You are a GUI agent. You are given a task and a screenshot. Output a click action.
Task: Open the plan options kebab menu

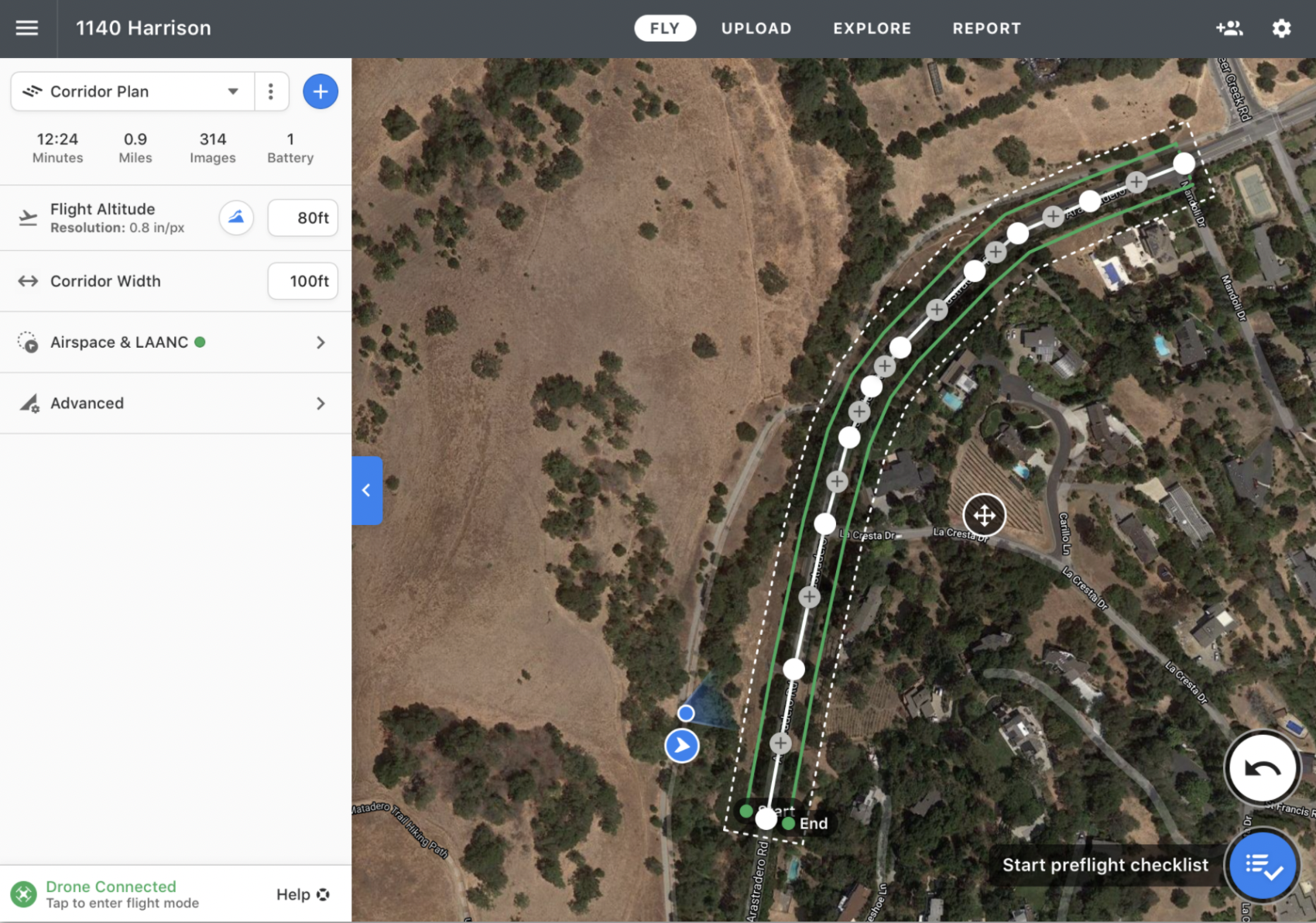(x=271, y=91)
